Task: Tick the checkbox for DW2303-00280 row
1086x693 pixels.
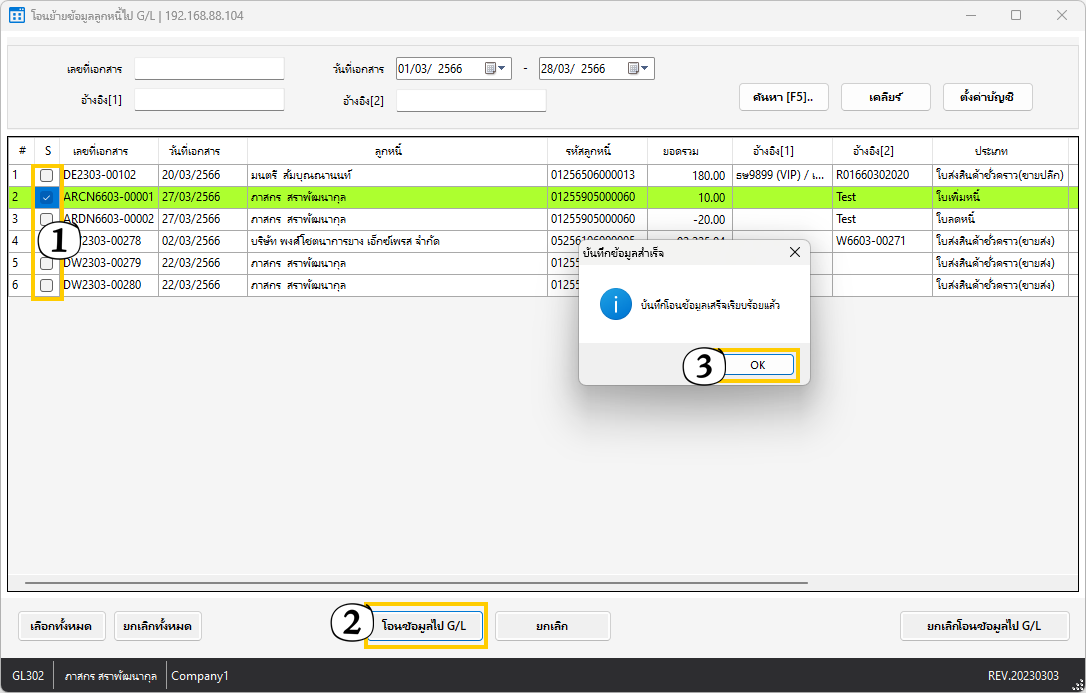Action: [x=47, y=285]
